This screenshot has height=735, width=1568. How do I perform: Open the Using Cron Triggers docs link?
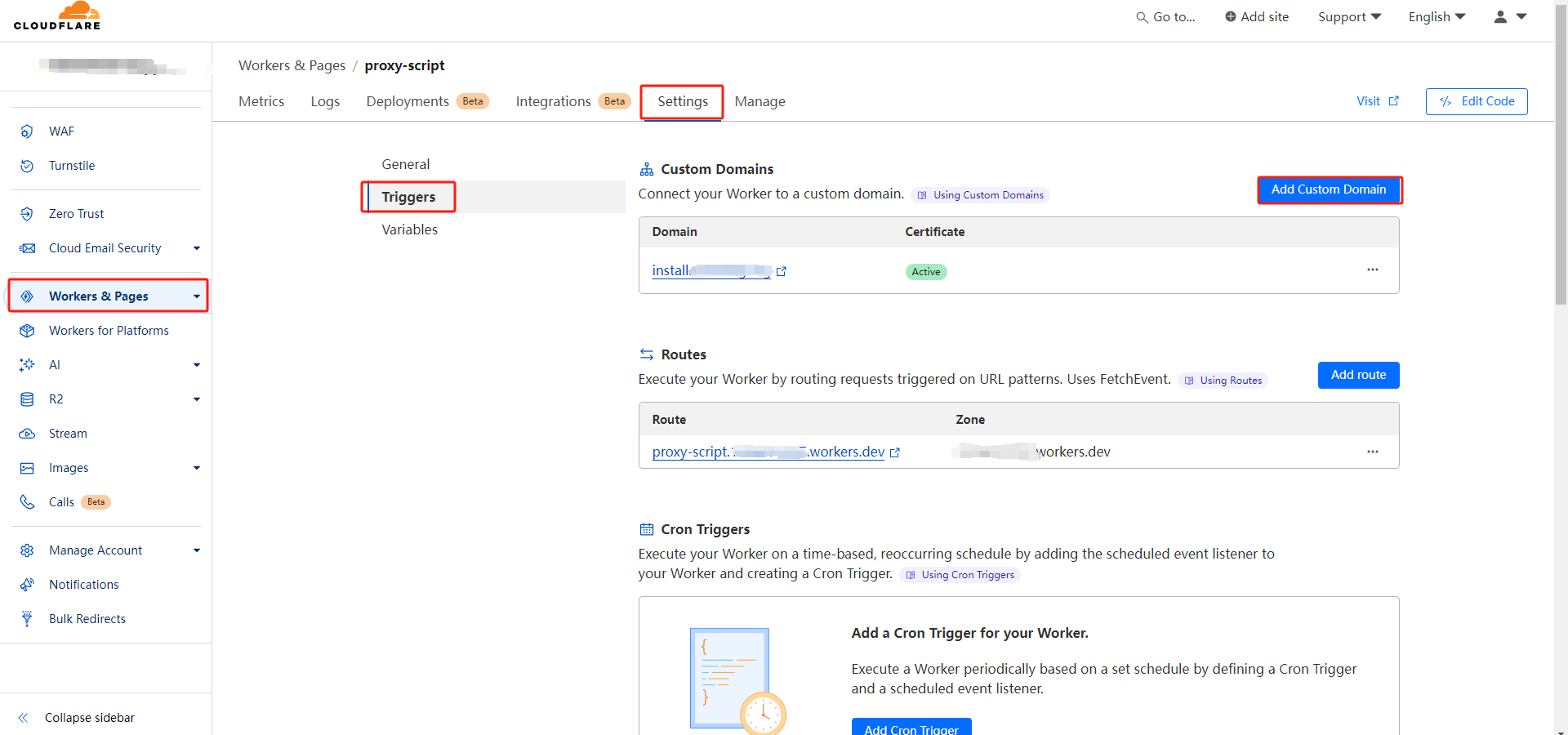click(x=960, y=575)
